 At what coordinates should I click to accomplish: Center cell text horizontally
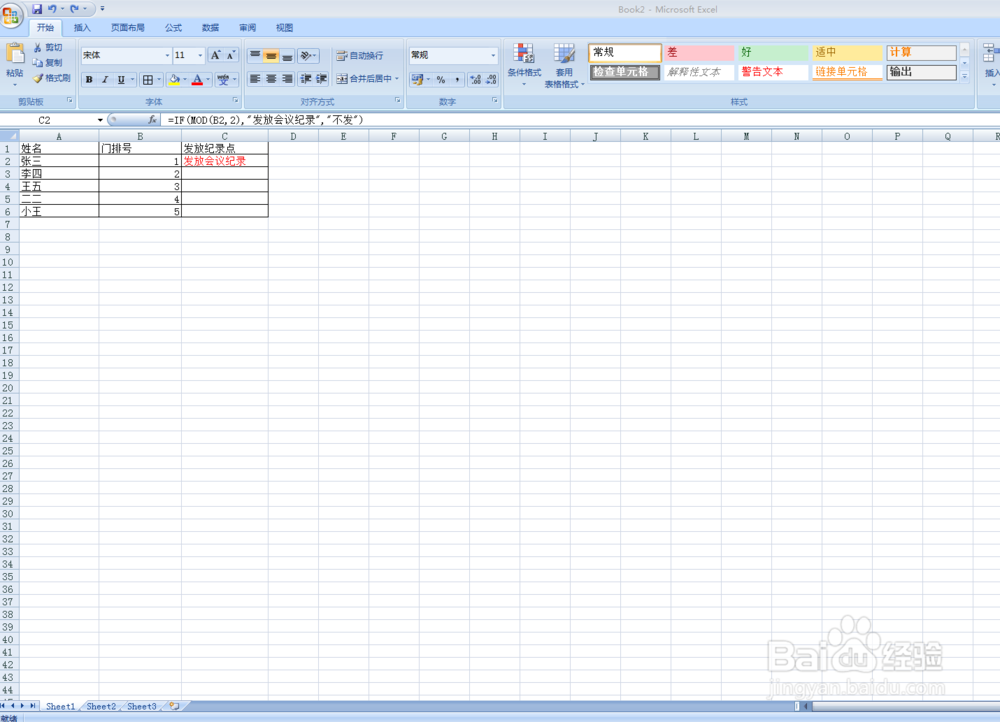pos(271,79)
